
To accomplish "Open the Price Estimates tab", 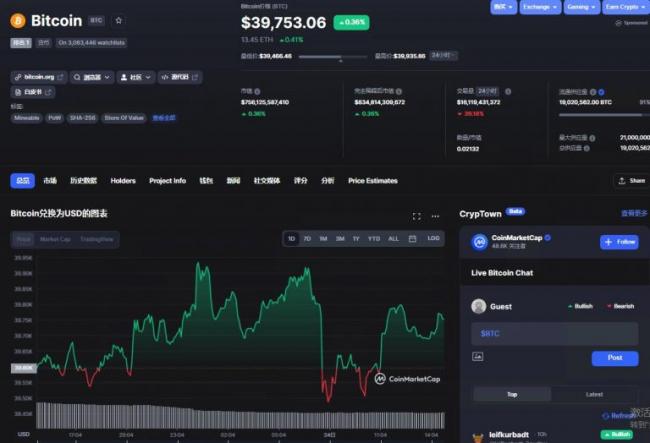I will 372,181.
